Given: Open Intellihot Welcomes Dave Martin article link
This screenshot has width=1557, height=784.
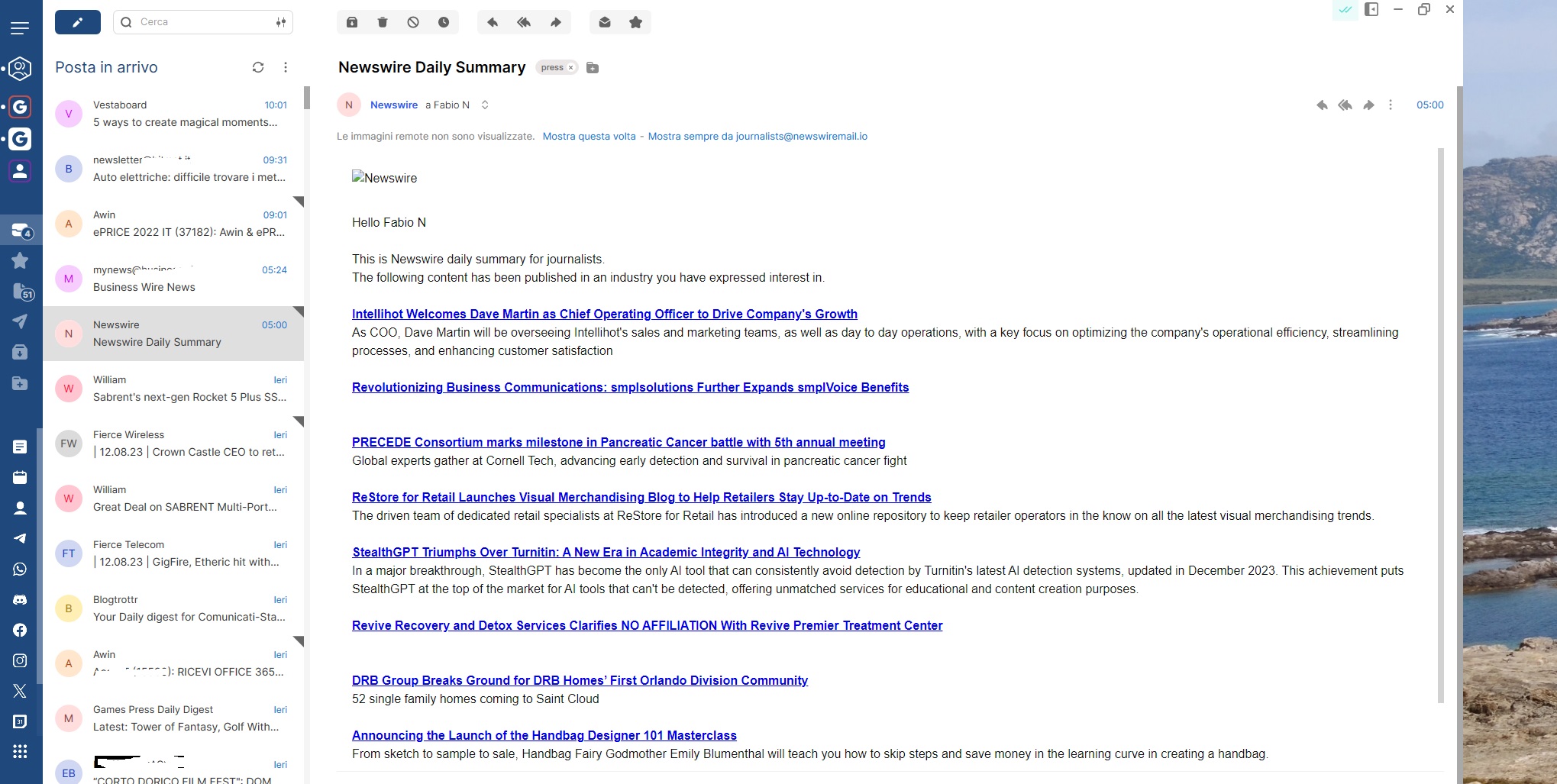Looking at the screenshot, I should [605, 315].
